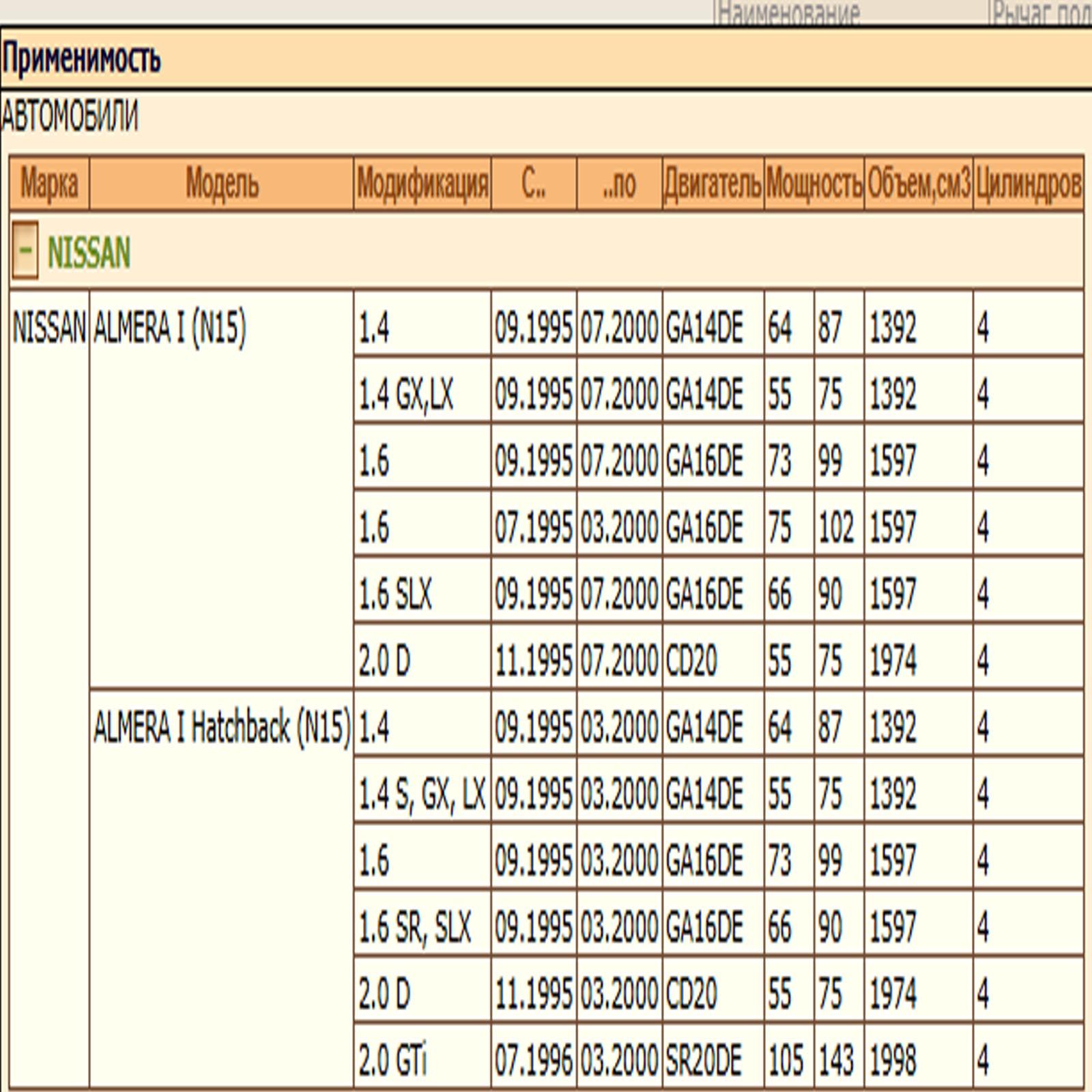Click the Объем,см3 column header

tap(919, 184)
